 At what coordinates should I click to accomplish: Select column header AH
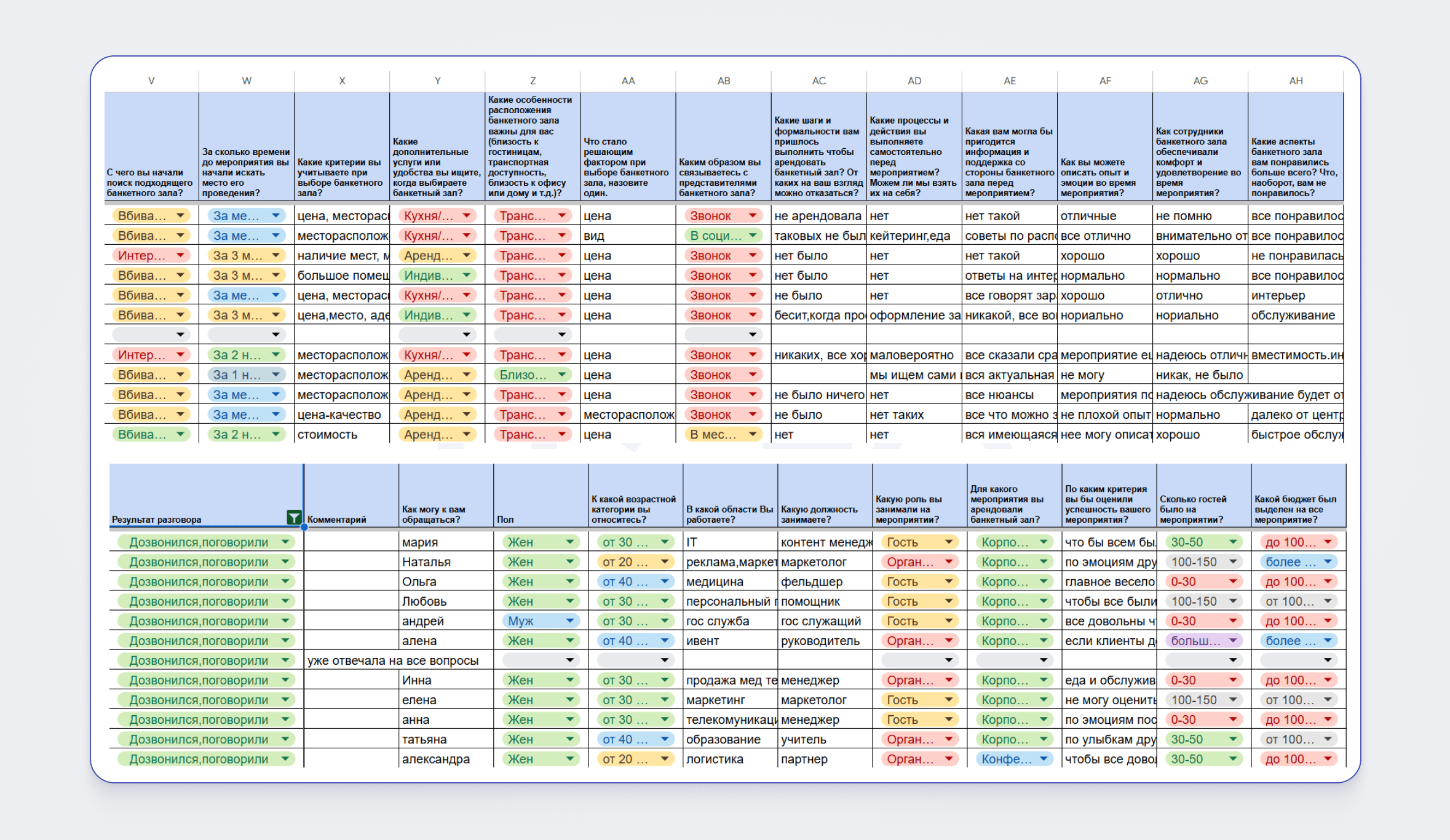point(1296,81)
